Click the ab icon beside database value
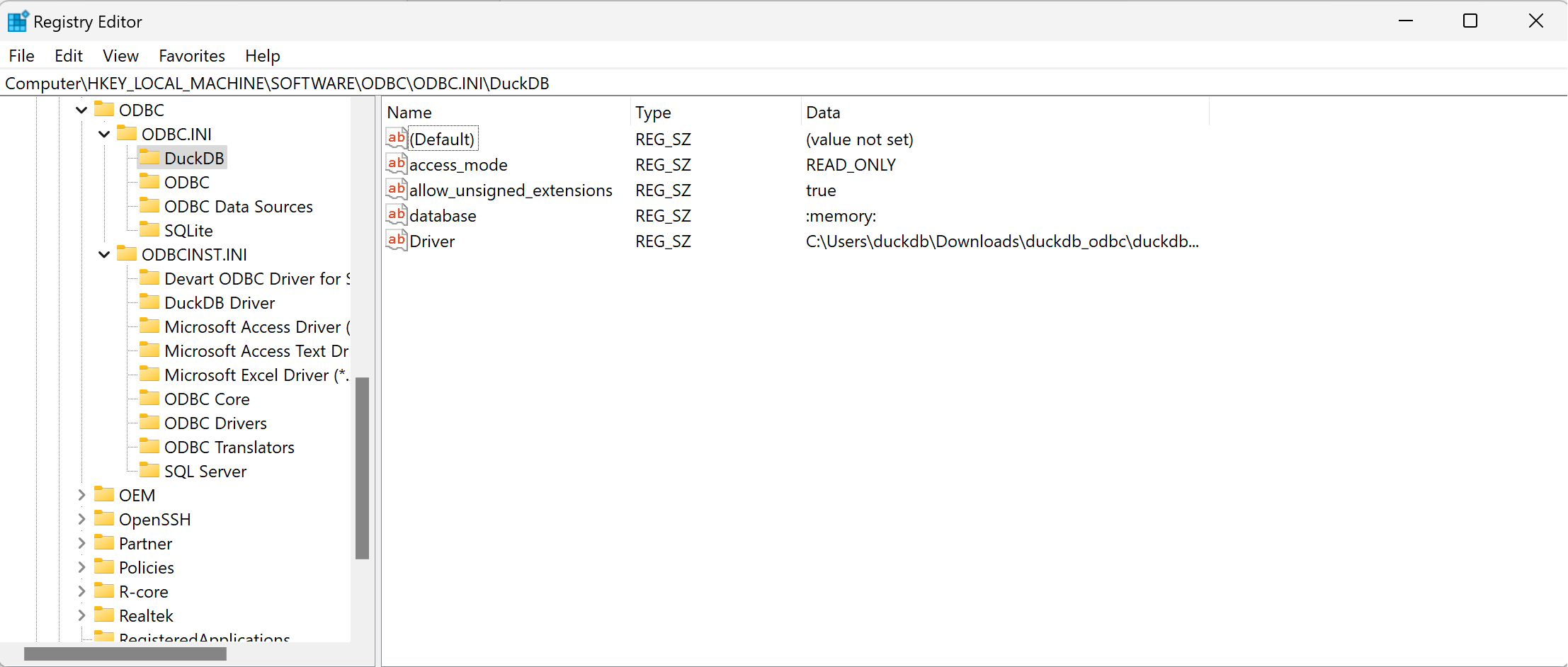Image resolution: width=1568 pixels, height=667 pixels. pyautogui.click(x=396, y=214)
